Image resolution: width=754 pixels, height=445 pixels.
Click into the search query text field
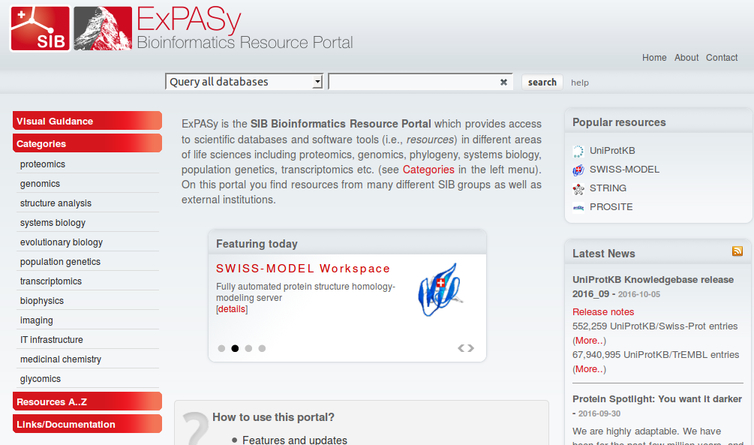[x=412, y=82]
